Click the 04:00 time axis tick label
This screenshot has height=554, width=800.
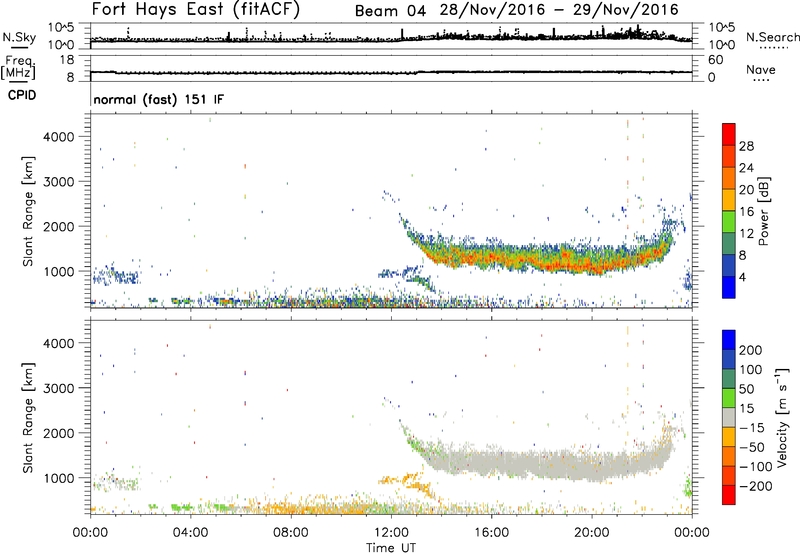(191, 533)
